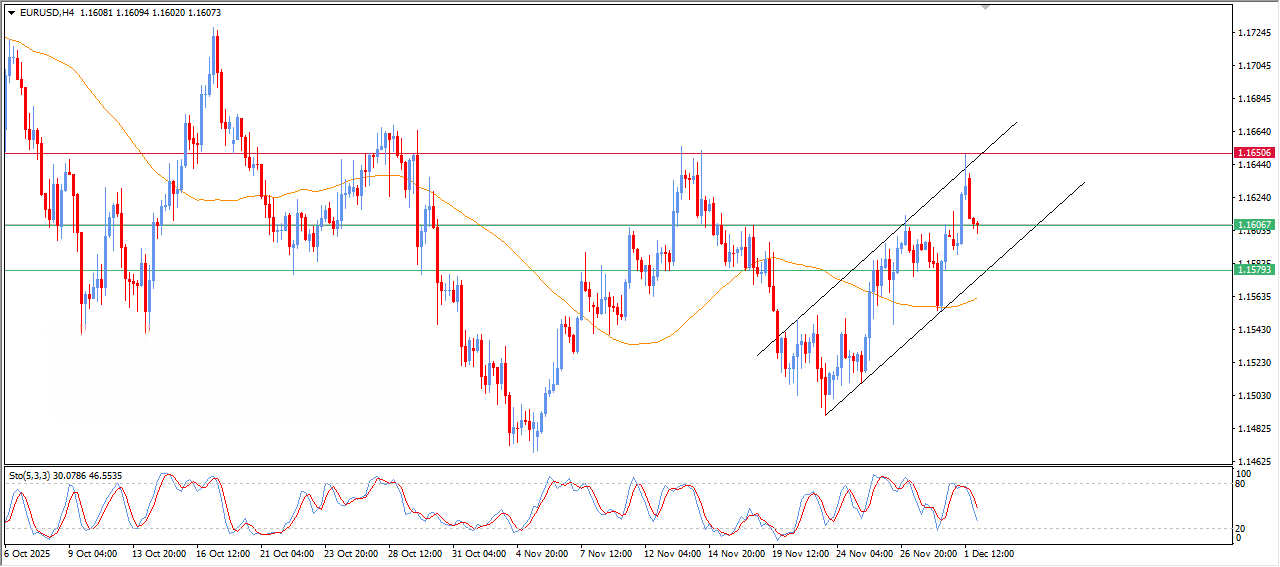
Task: Click the upper end of lower channel trendline
Action: click(1084, 182)
